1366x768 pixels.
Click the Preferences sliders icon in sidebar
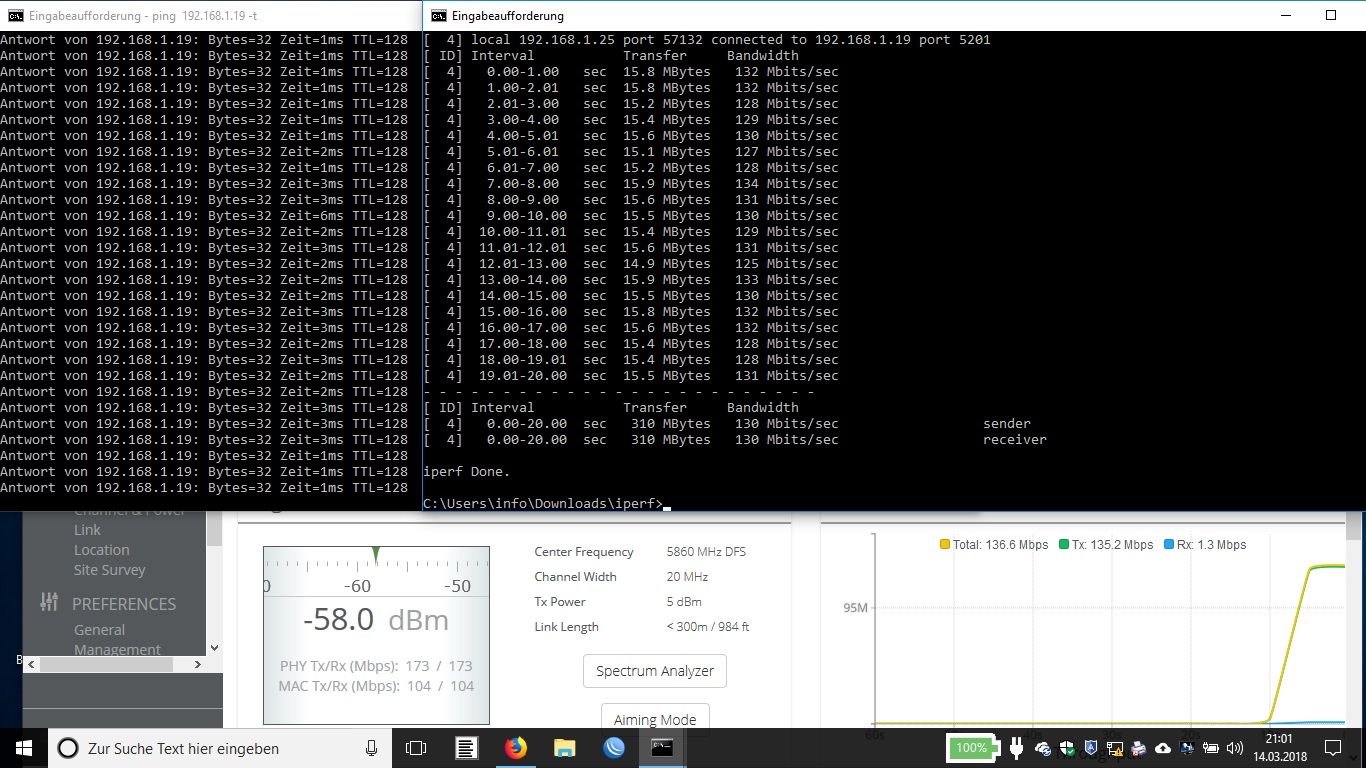(x=49, y=602)
